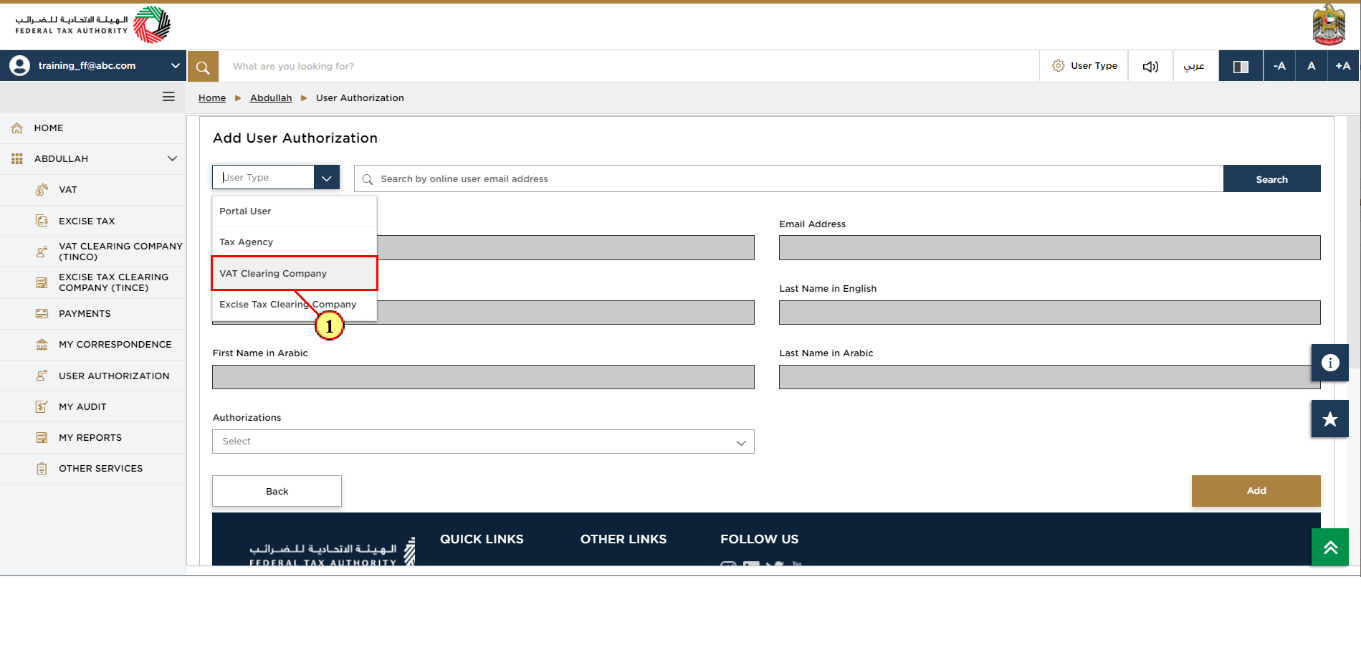Open Excise Tax Clearing Company (TINCE) sidebar item
The height and width of the screenshot is (648, 1361).
(93, 283)
